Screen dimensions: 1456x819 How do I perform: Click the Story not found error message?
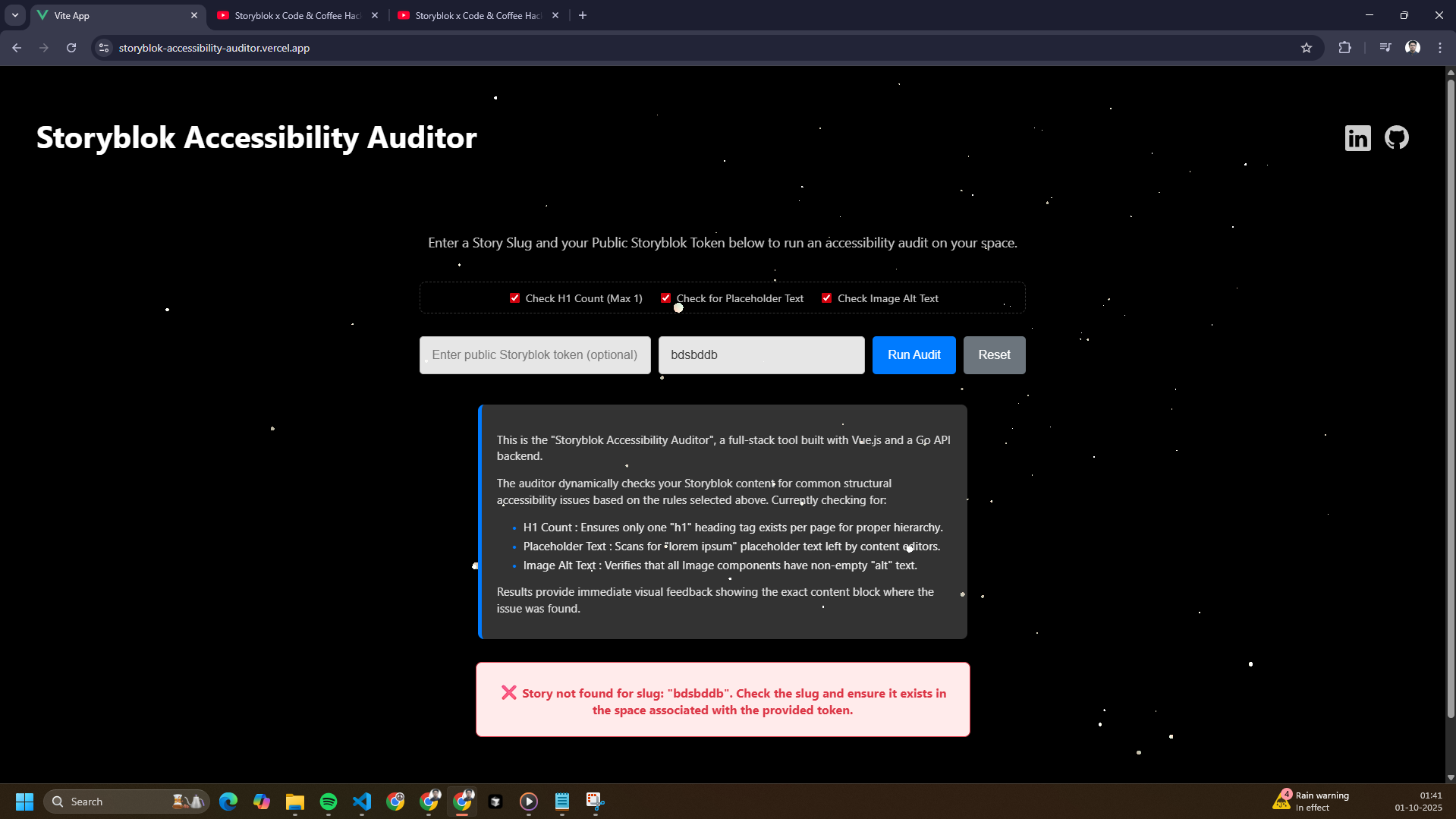723,701
